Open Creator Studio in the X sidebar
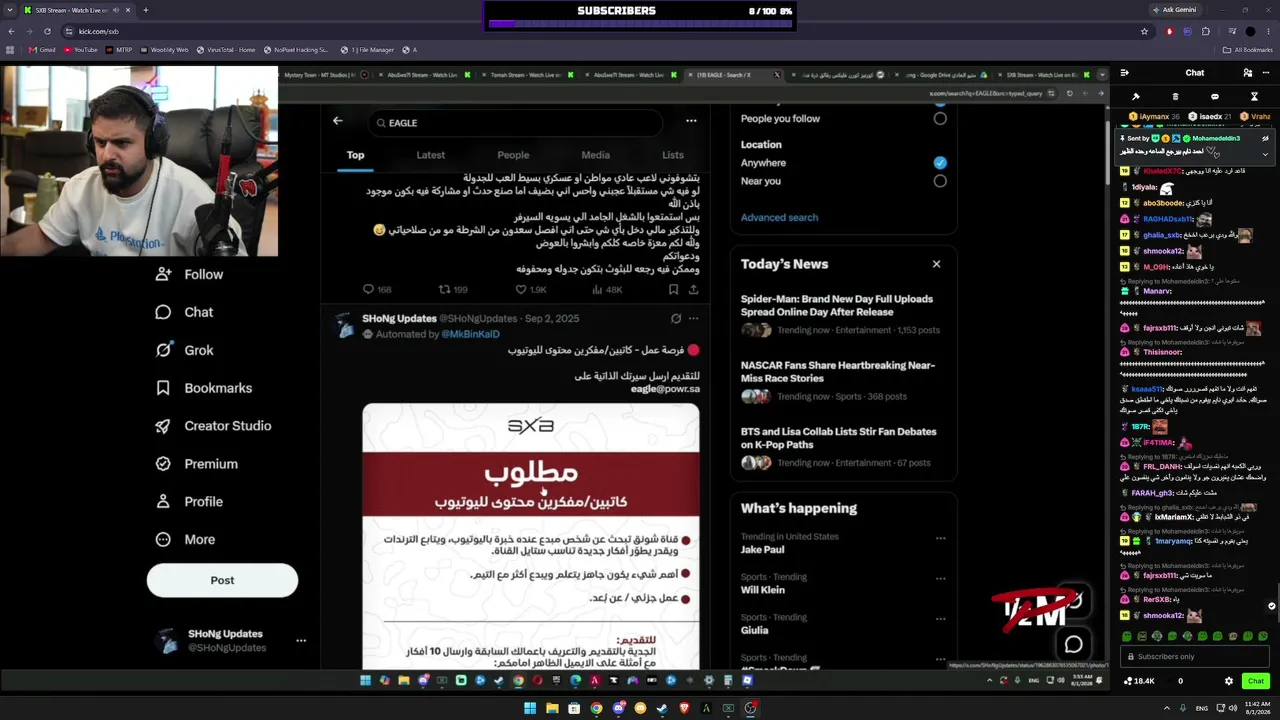 pos(213,426)
